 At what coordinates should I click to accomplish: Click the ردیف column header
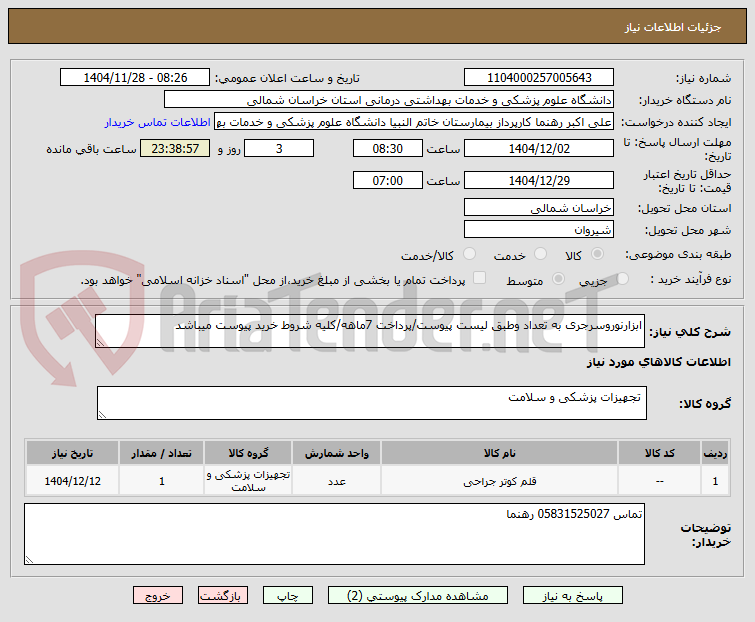tap(715, 453)
